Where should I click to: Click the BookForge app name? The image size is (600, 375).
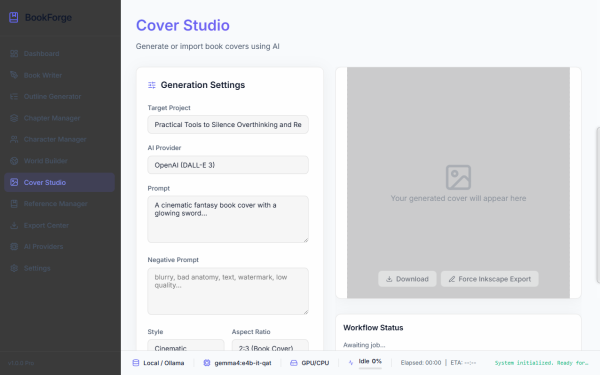[48, 18]
